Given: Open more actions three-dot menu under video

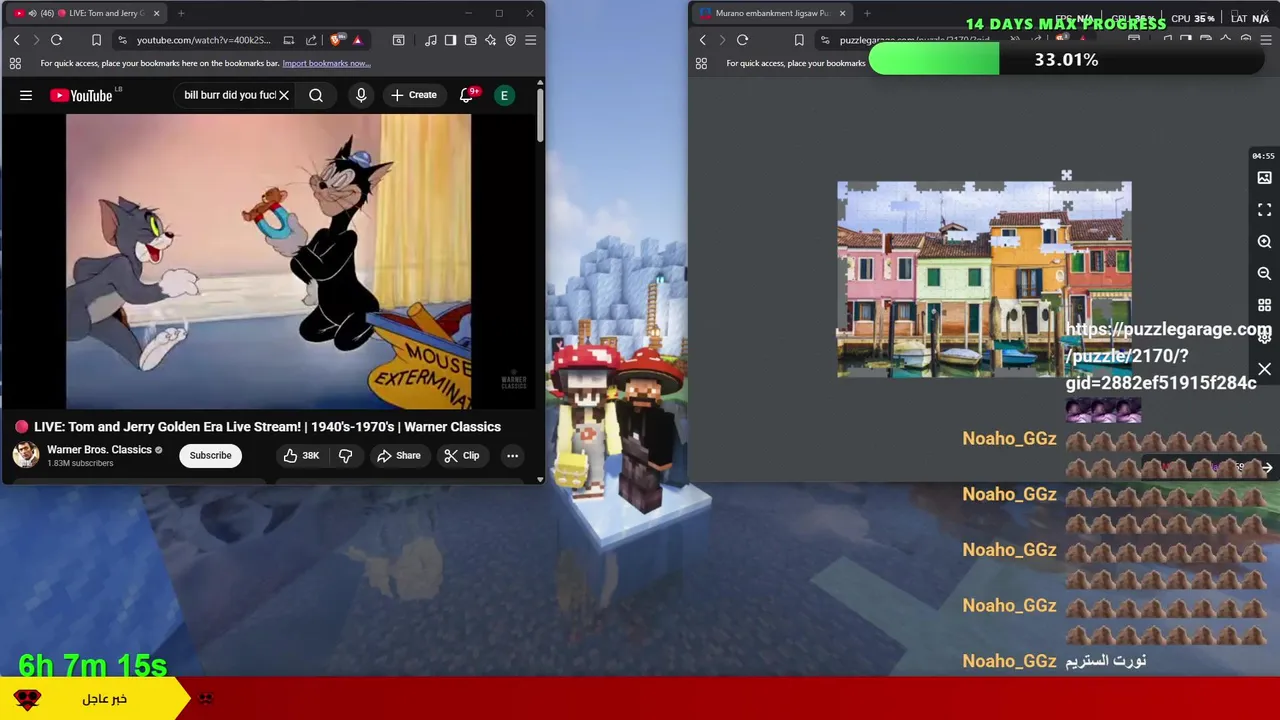Looking at the screenshot, I should (x=512, y=455).
